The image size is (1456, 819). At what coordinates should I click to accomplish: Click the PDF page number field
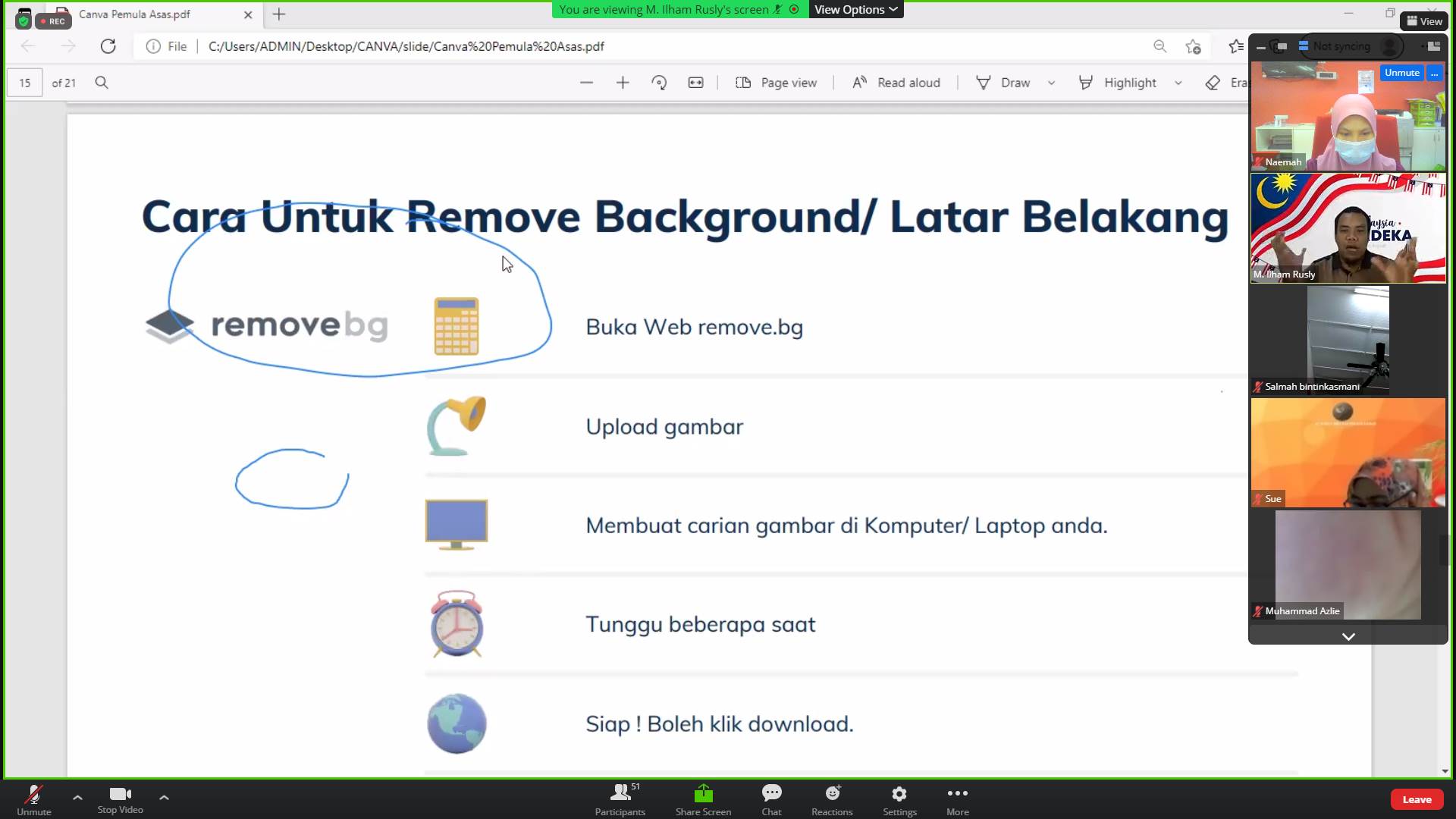tap(25, 83)
